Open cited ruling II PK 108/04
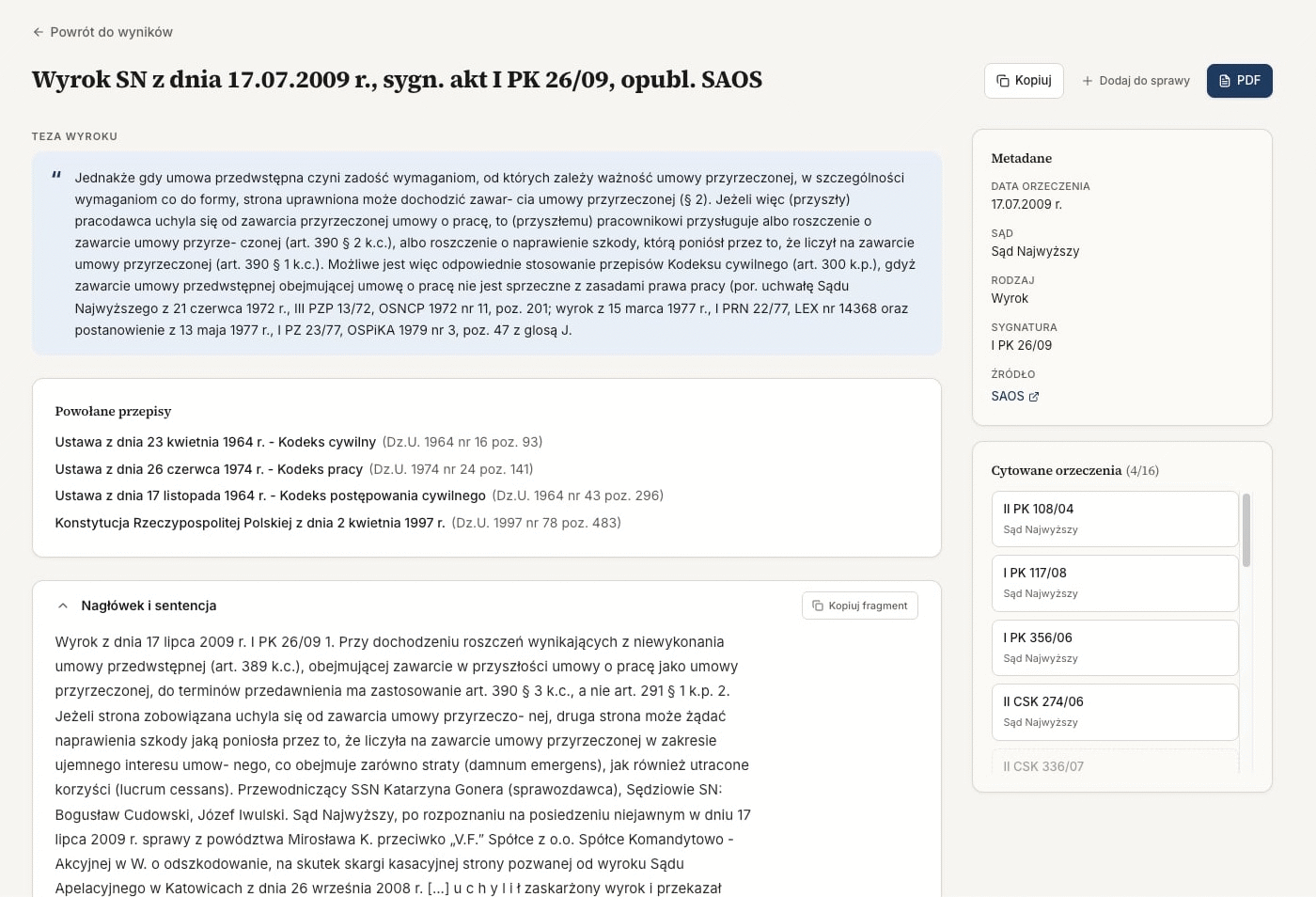The width and height of the screenshot is (1316, 897). click(1114, 518)
